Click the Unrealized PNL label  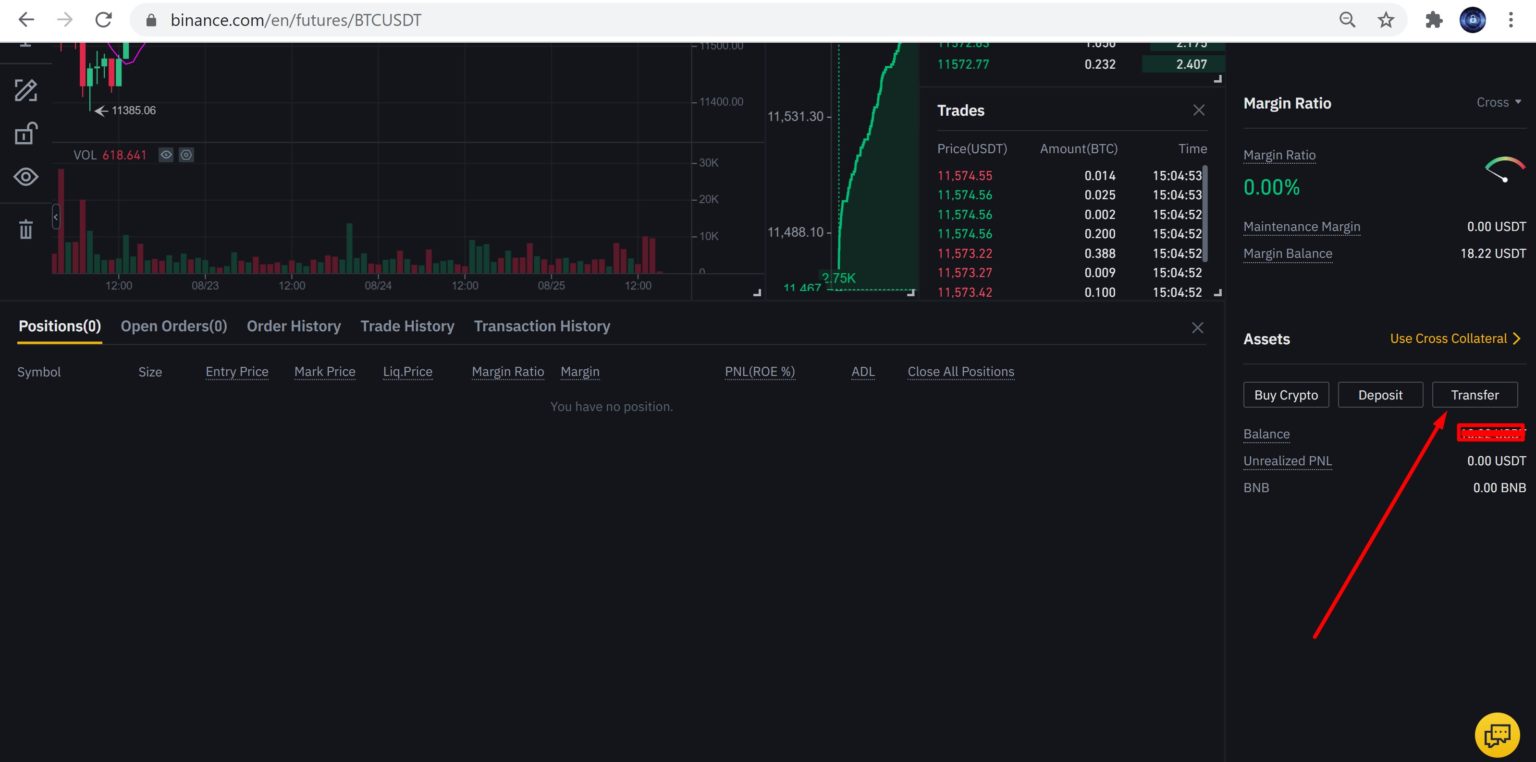click(1288, 461)
